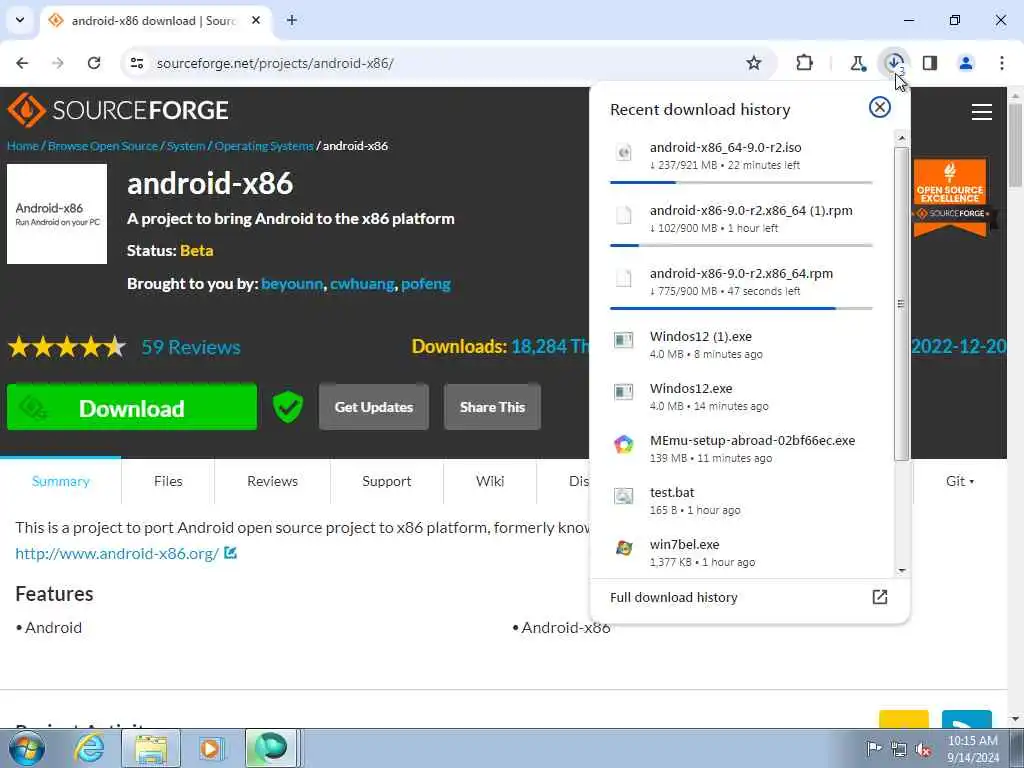Click the MEmu-setup-abroad installer icon
The image size is (1024, 768).
(624, 444)
